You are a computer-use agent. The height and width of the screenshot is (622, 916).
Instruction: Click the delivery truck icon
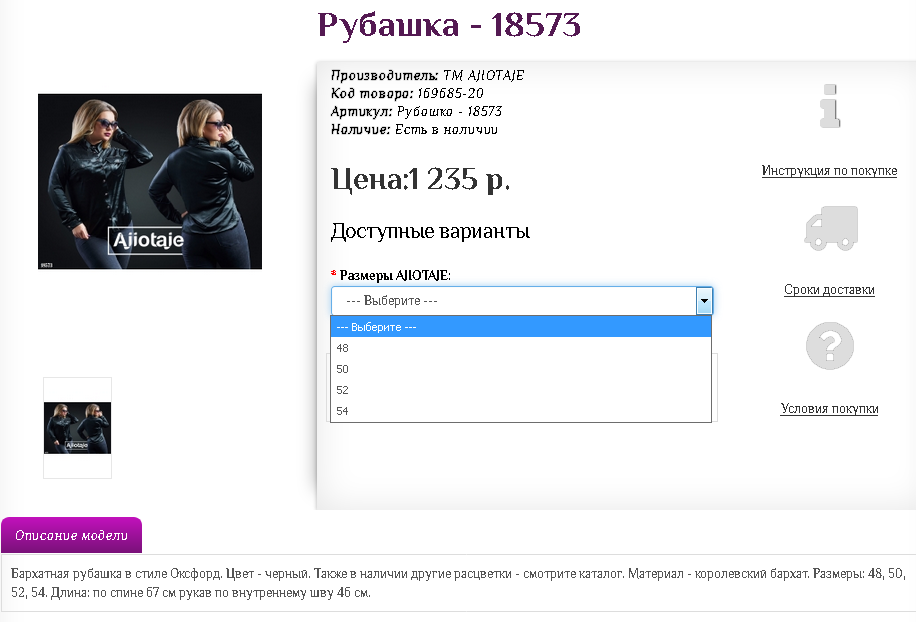(829, 228)
